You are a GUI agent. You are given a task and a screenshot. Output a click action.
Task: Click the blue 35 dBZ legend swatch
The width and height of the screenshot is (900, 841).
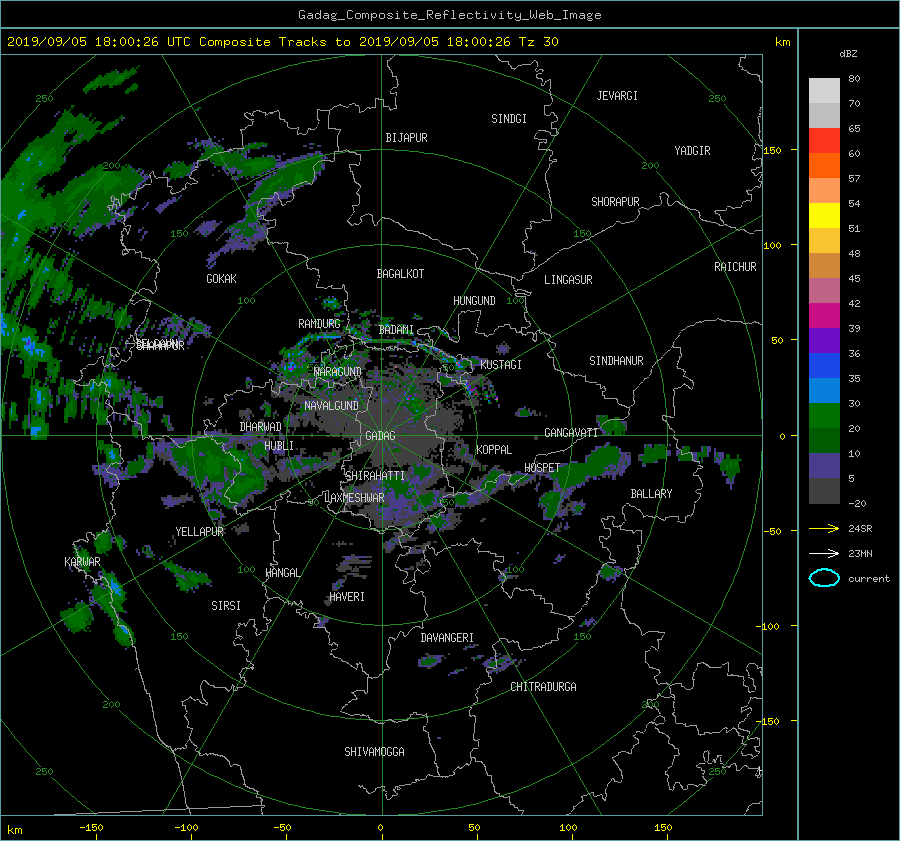[x=824, y=365]
